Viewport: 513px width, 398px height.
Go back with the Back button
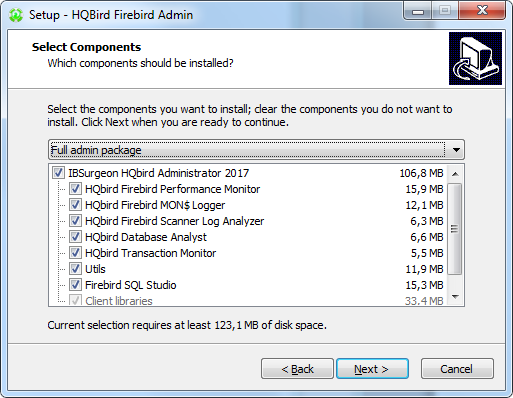click(x=297, y=369)
